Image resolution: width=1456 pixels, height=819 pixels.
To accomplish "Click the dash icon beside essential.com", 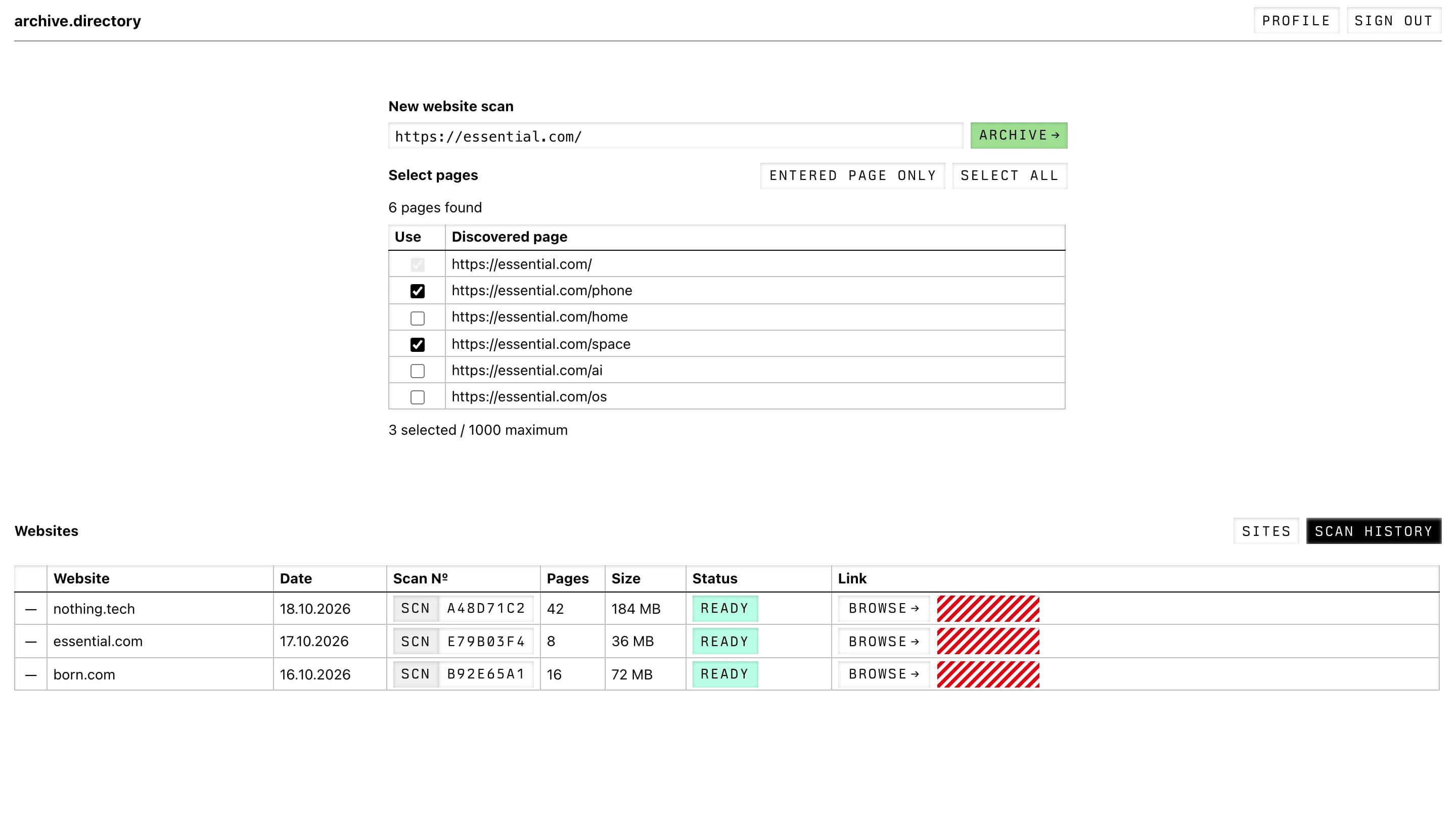I will (x=31, y=642).
